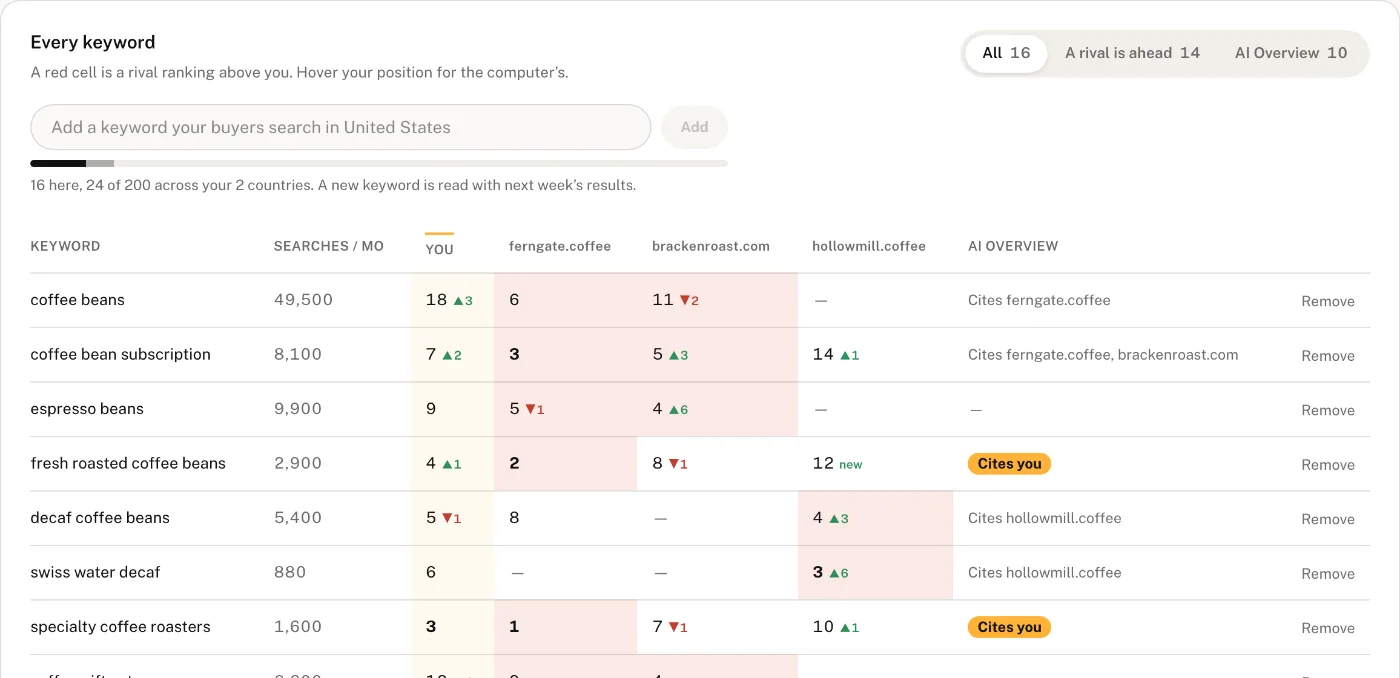The image size is (1400, 678).
Task: Select the espresso beans keyword name
Action: [x=87, y=409]
